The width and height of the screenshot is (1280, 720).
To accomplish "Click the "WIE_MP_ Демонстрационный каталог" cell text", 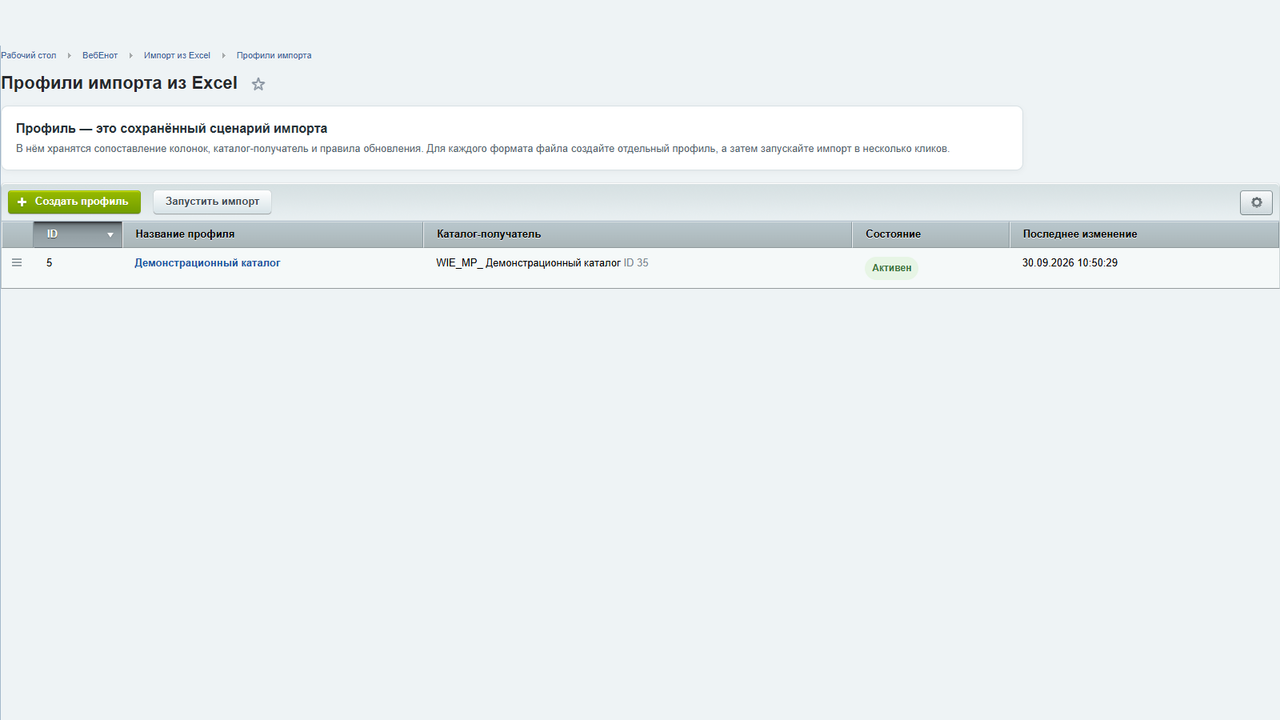I will tap(528, 263).
